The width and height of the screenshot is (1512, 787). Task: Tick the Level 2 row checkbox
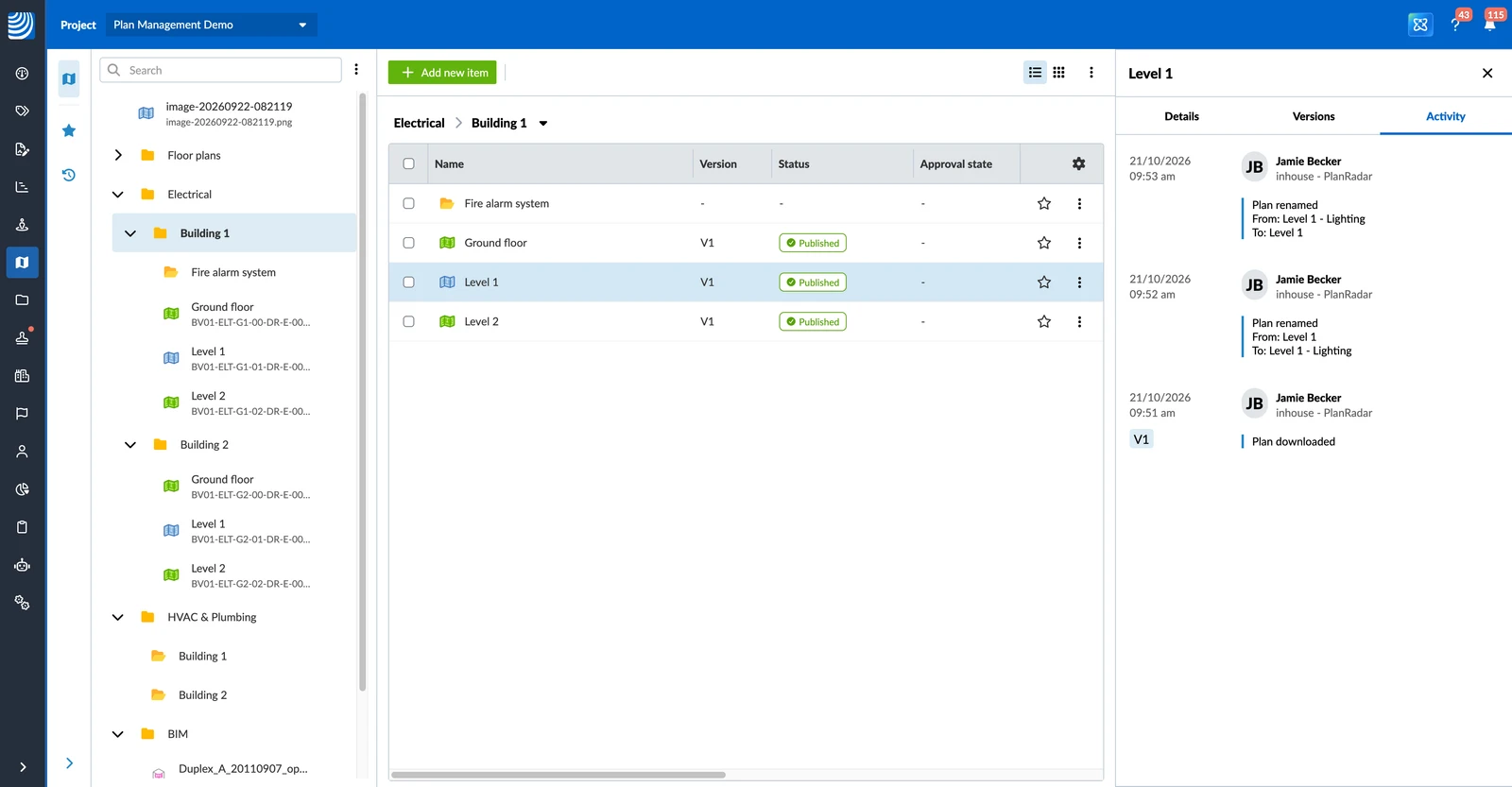point(409,322)
